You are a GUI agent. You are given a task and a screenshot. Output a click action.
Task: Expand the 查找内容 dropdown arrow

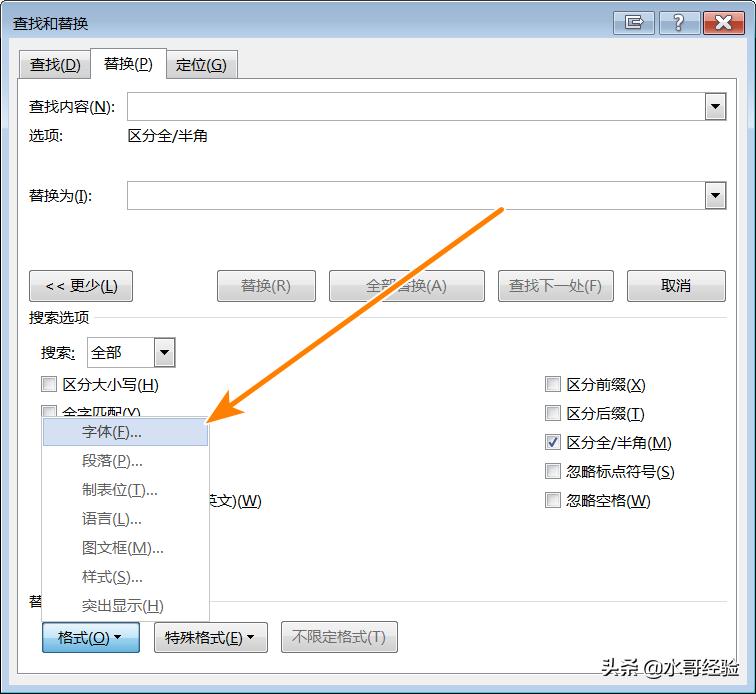(x=716, y=107)
